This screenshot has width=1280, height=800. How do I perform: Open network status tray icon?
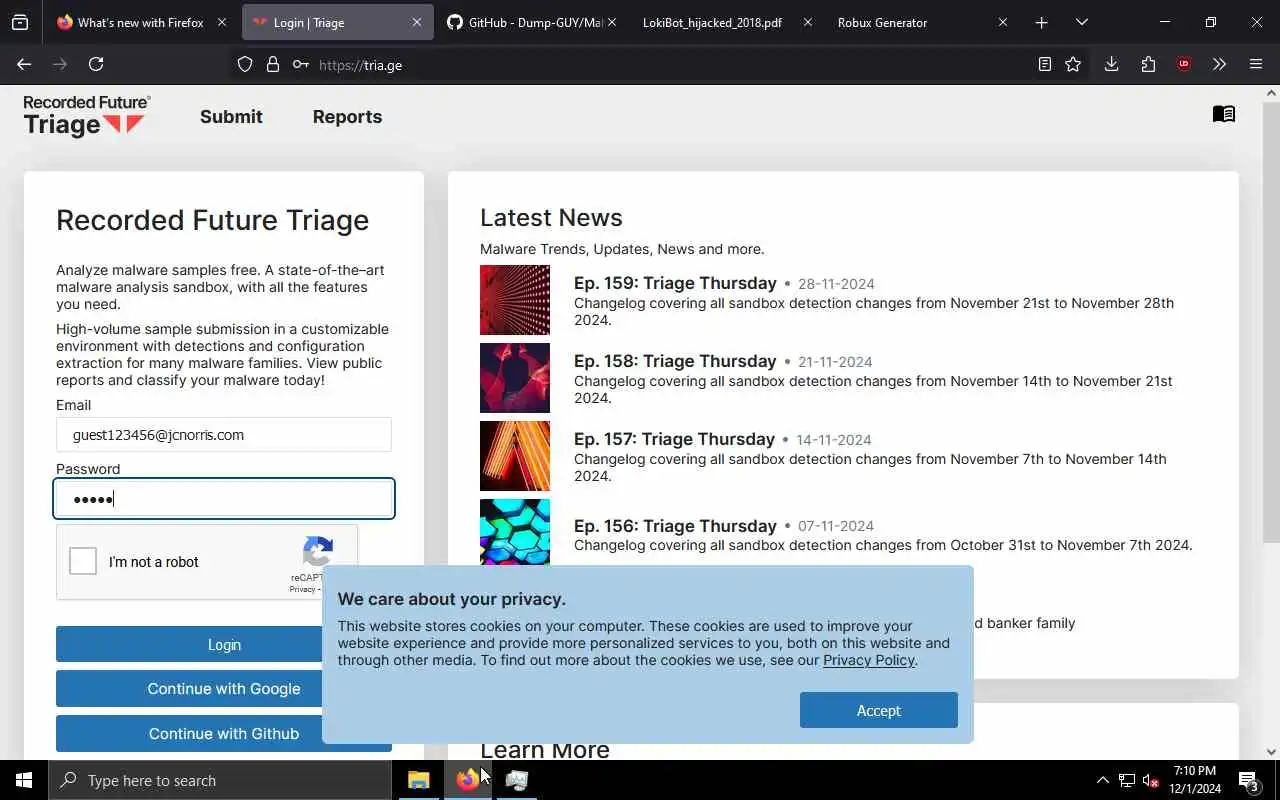pyautogui.click(x=1127, y=780)
